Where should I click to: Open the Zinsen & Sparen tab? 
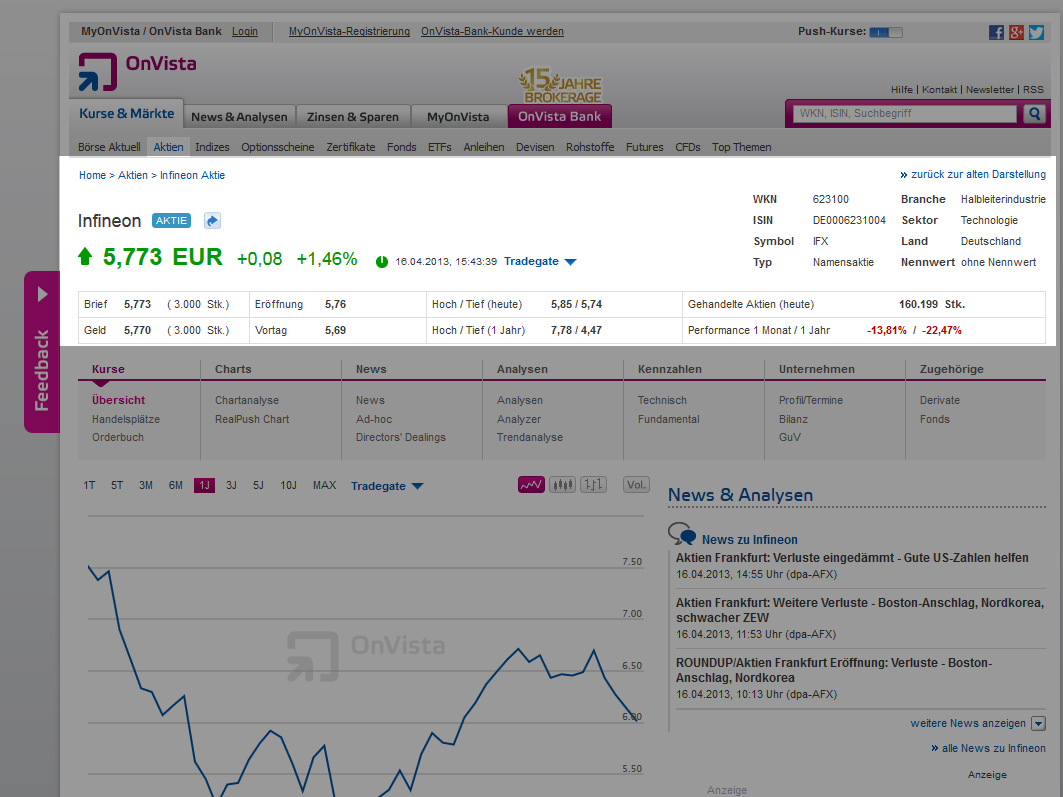353,117
